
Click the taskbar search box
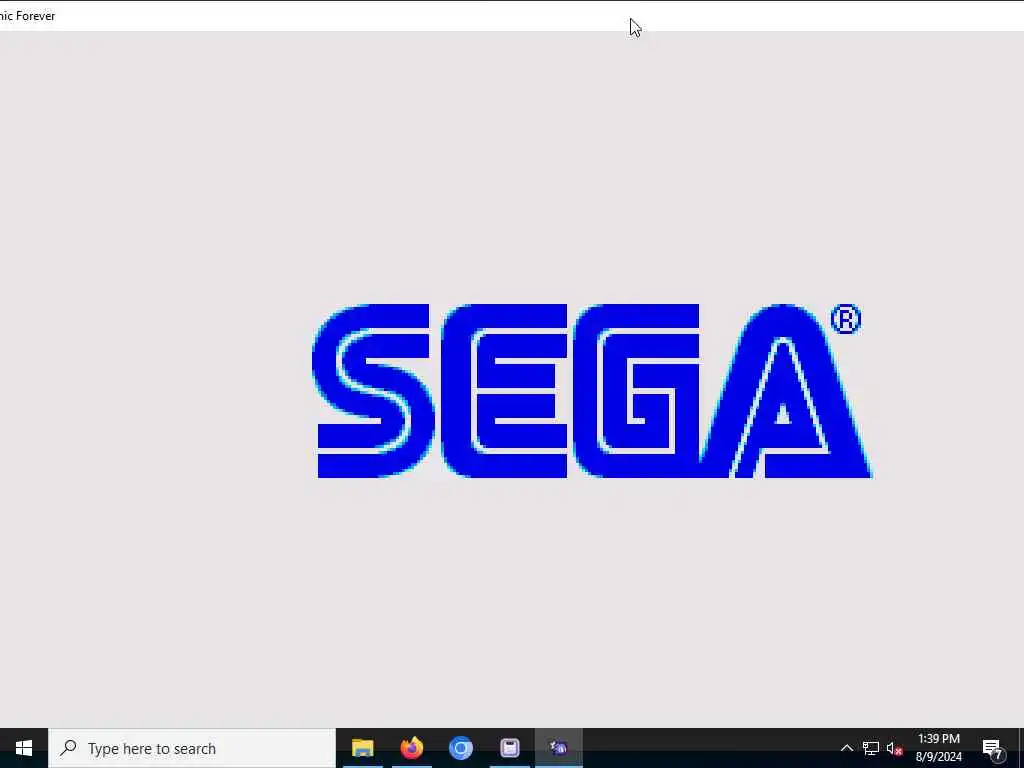(192, 748)
